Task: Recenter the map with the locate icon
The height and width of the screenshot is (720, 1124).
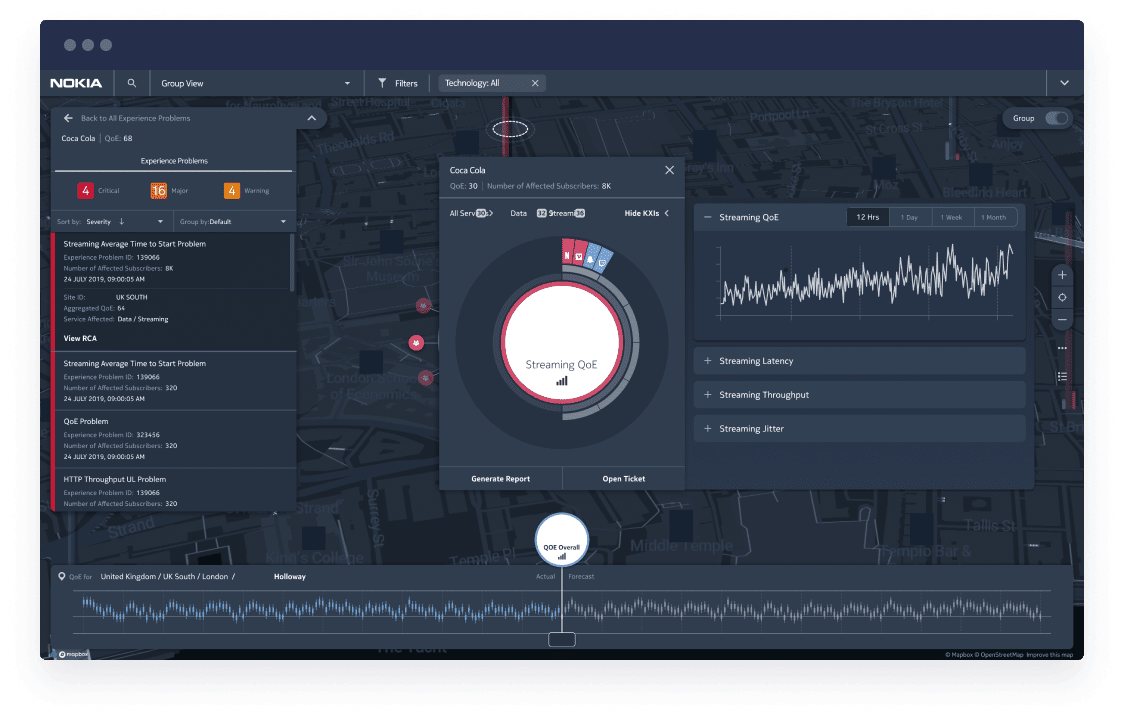Action: [x=1062, y=297]
